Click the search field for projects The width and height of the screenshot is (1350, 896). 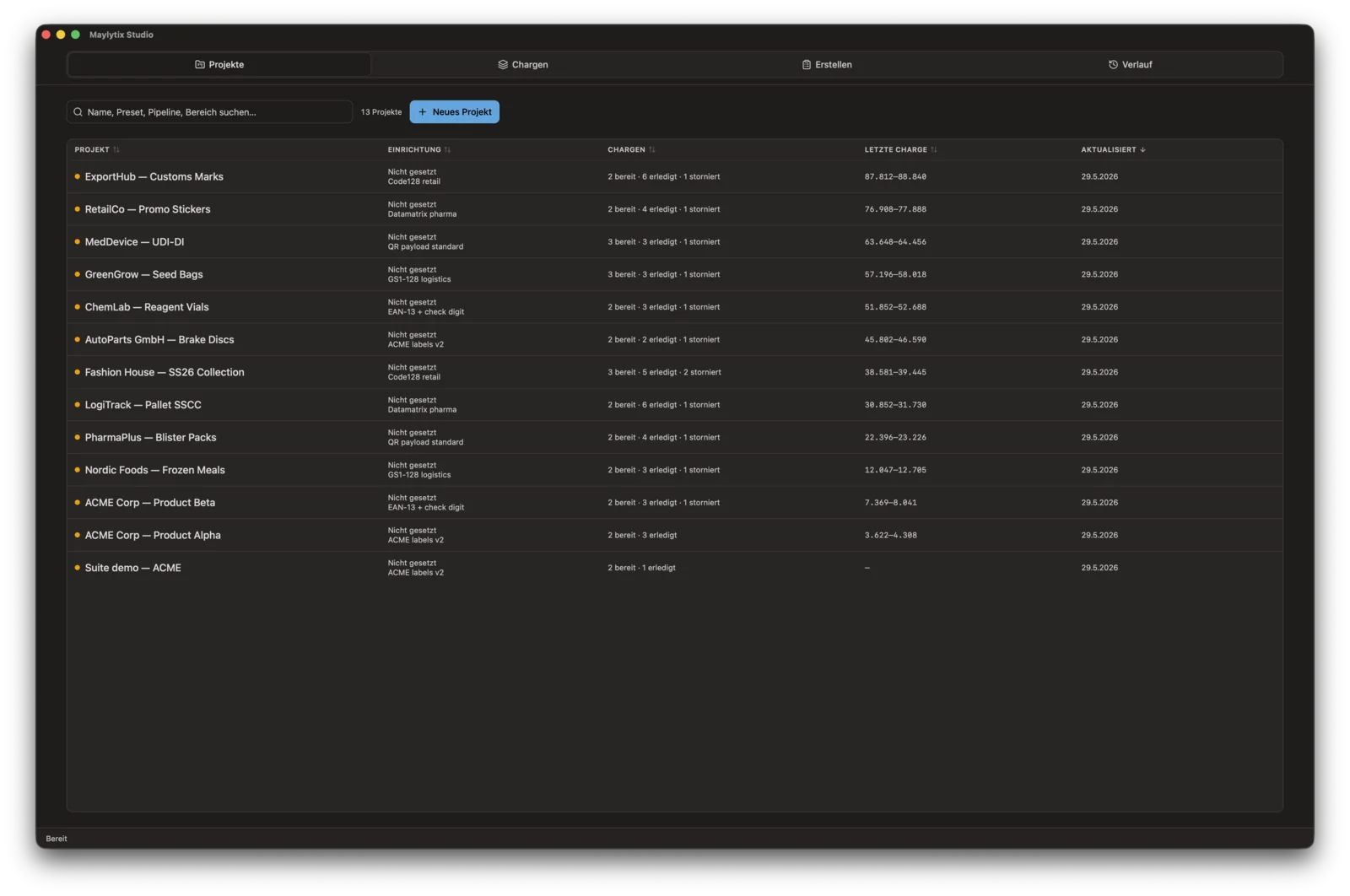click(209, 112)
